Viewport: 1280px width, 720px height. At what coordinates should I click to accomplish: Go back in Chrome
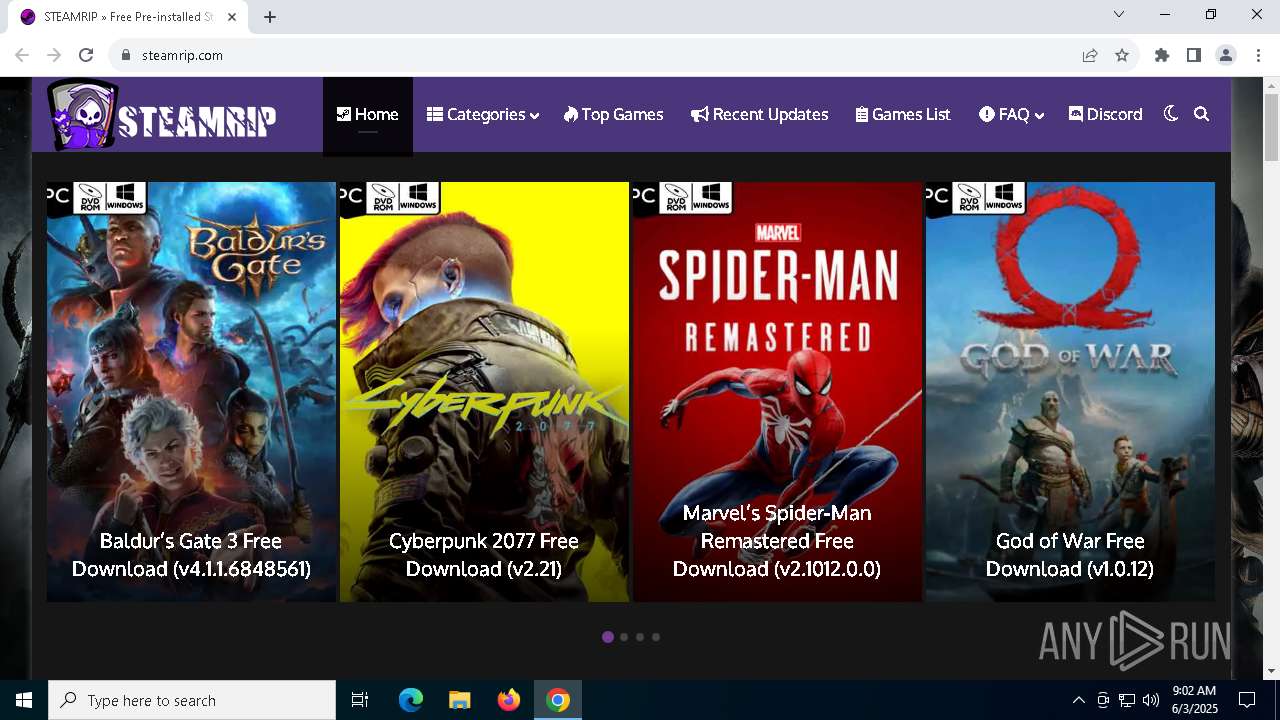click(x=22, y=55)
